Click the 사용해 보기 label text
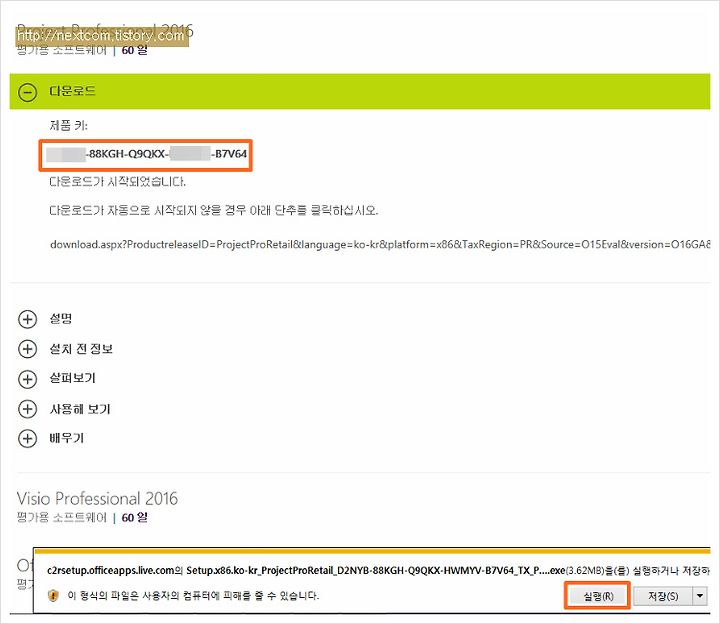This screenshot has height=624, width=720. coord(80,409)
